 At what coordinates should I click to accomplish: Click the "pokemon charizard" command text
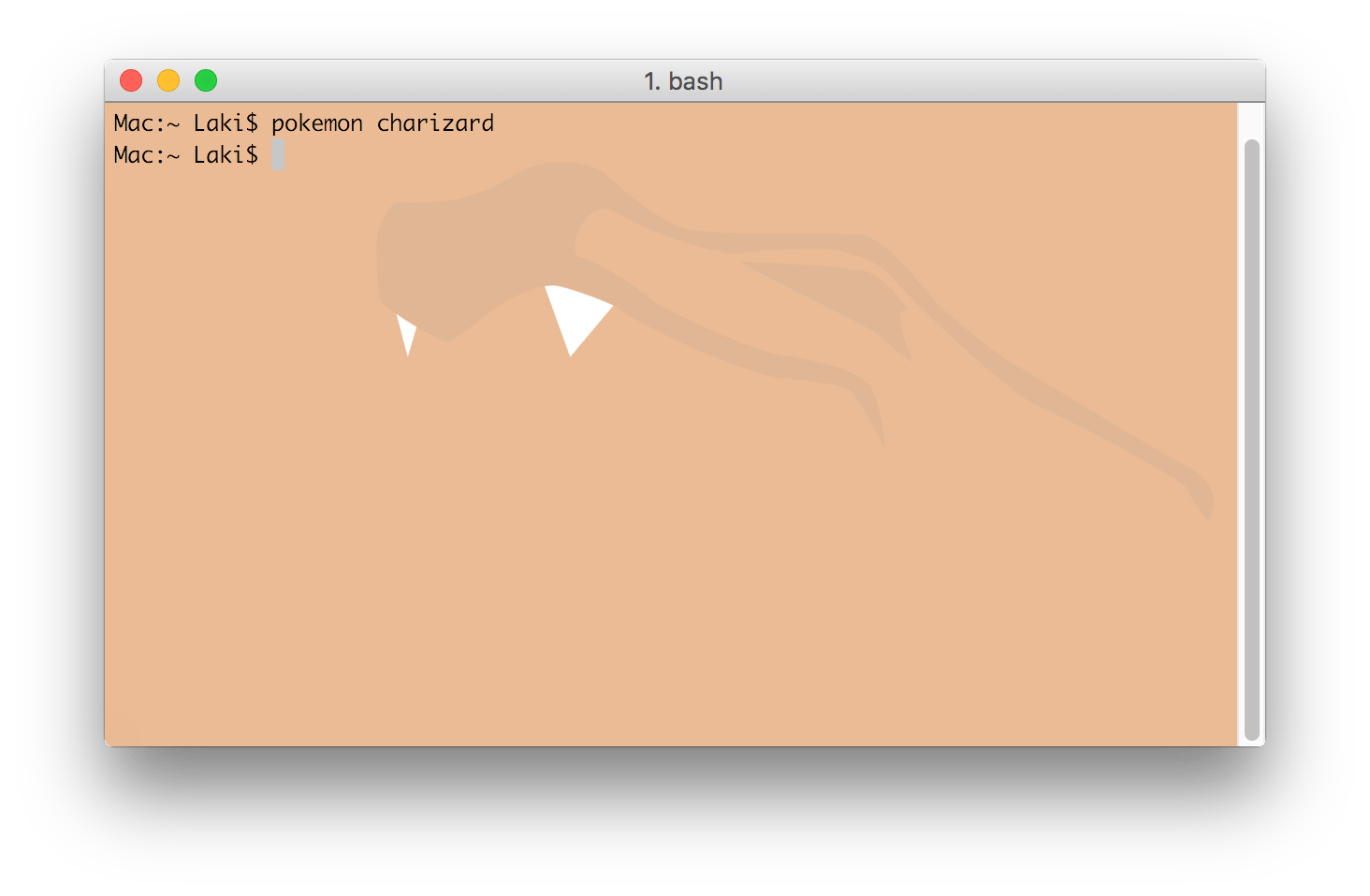point(383,123)
